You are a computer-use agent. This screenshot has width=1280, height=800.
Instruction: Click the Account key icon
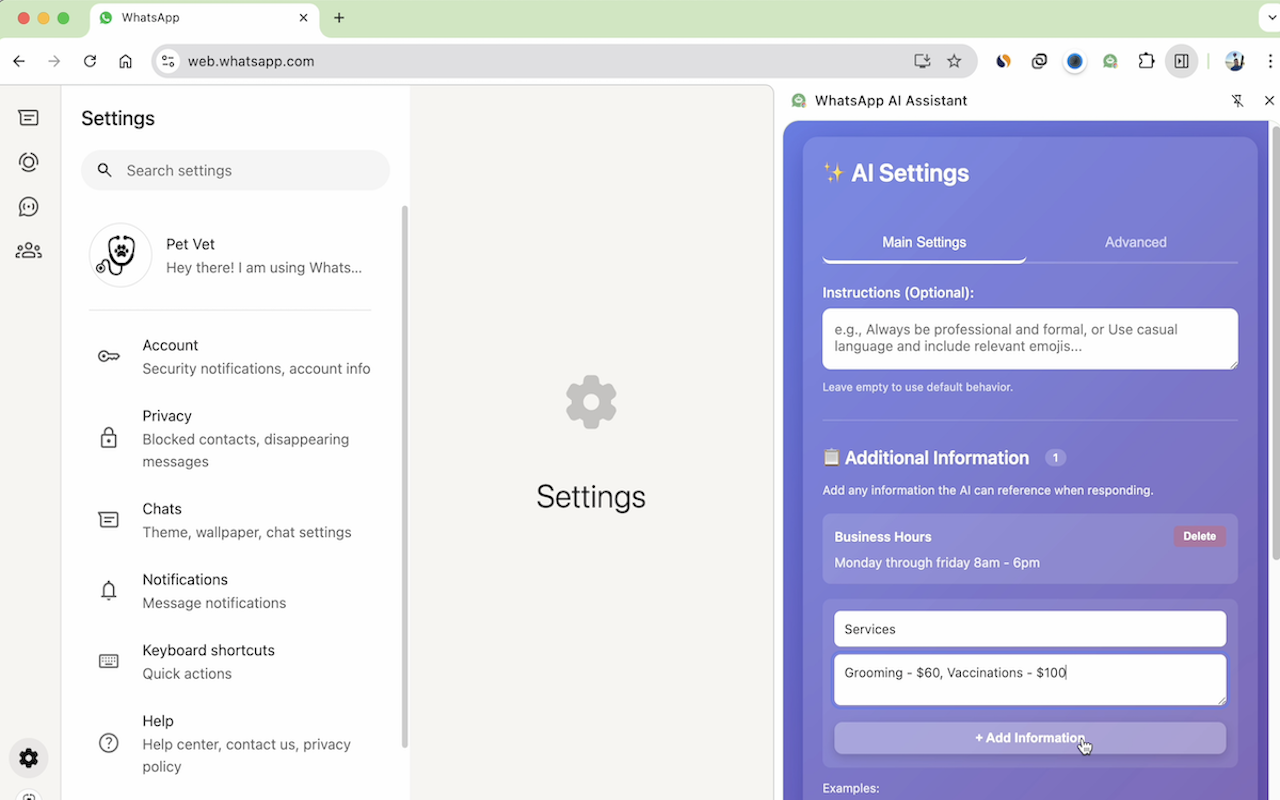point(109,357)
